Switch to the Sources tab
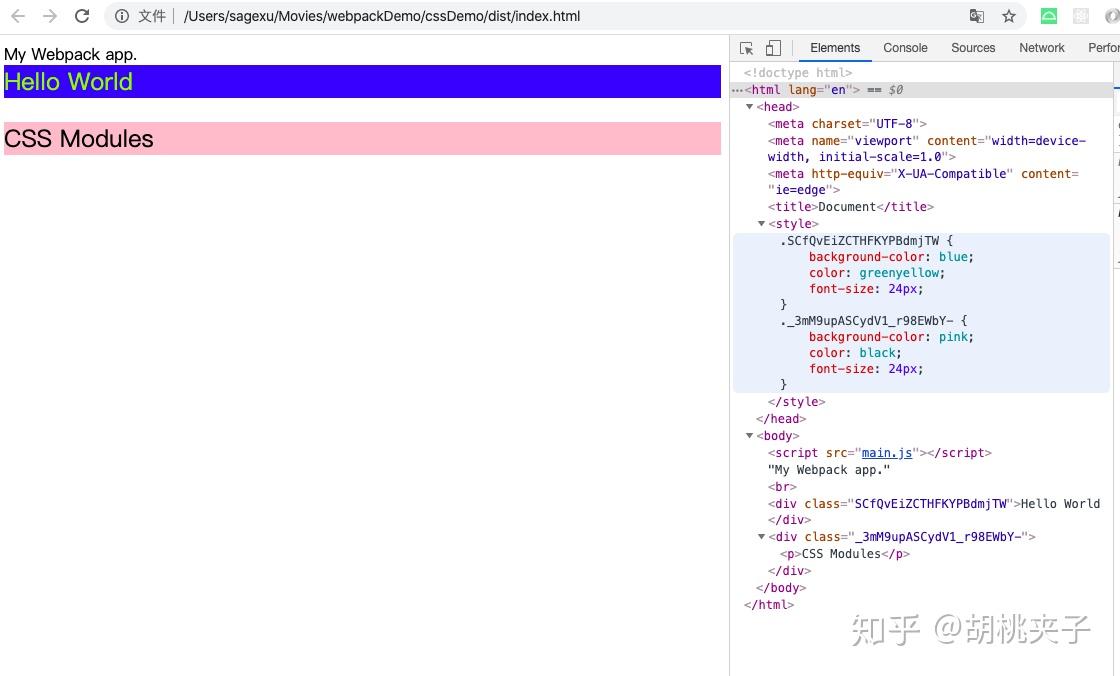This screenshot has height=676, width=1120. 973,48
